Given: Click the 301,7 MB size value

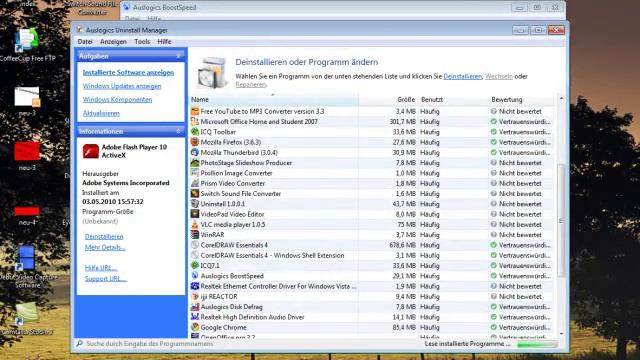Looking at the screenshot, I should pyautogui.click(x=402, y=121).
